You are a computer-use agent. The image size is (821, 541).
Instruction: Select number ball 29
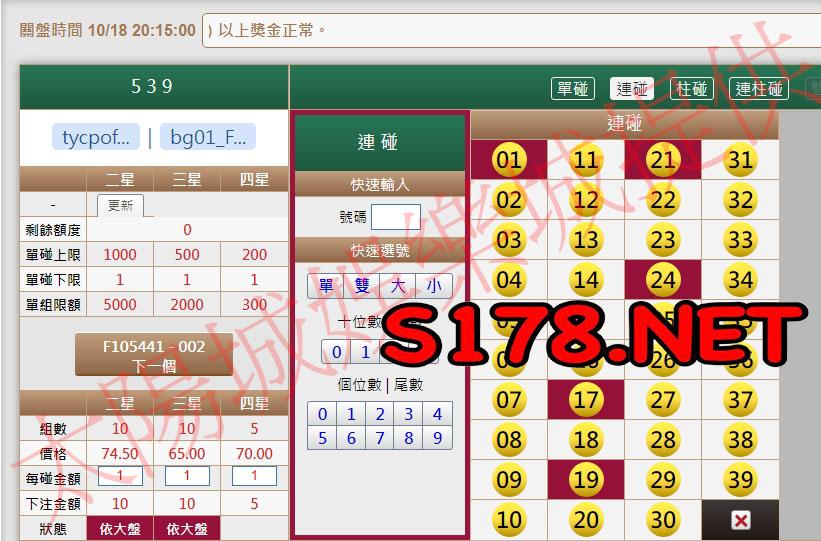663,480
